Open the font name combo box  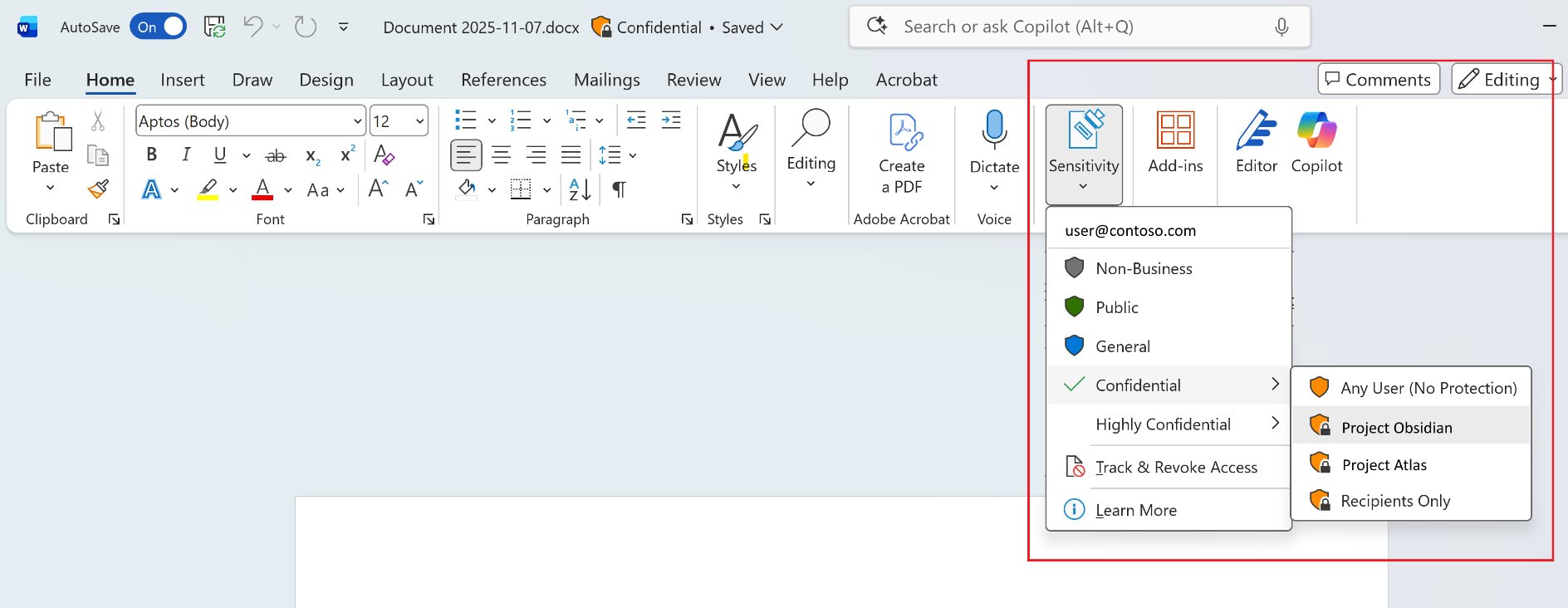click(x=249, y=121)
